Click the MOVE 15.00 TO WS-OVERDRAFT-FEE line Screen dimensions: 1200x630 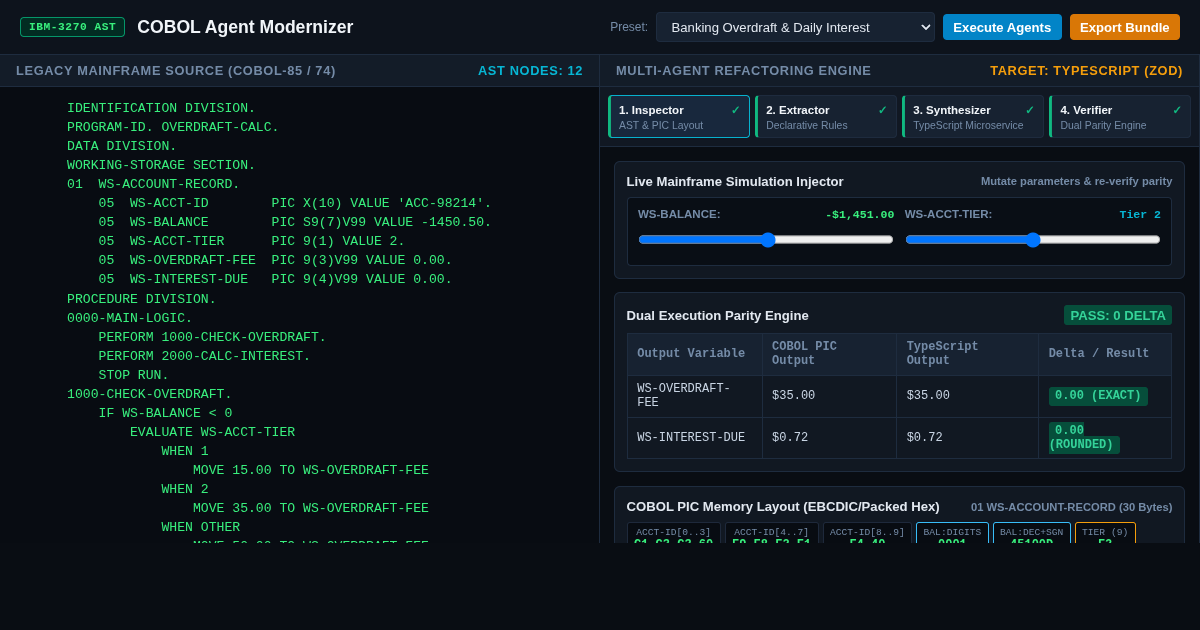tap(311, 470)
